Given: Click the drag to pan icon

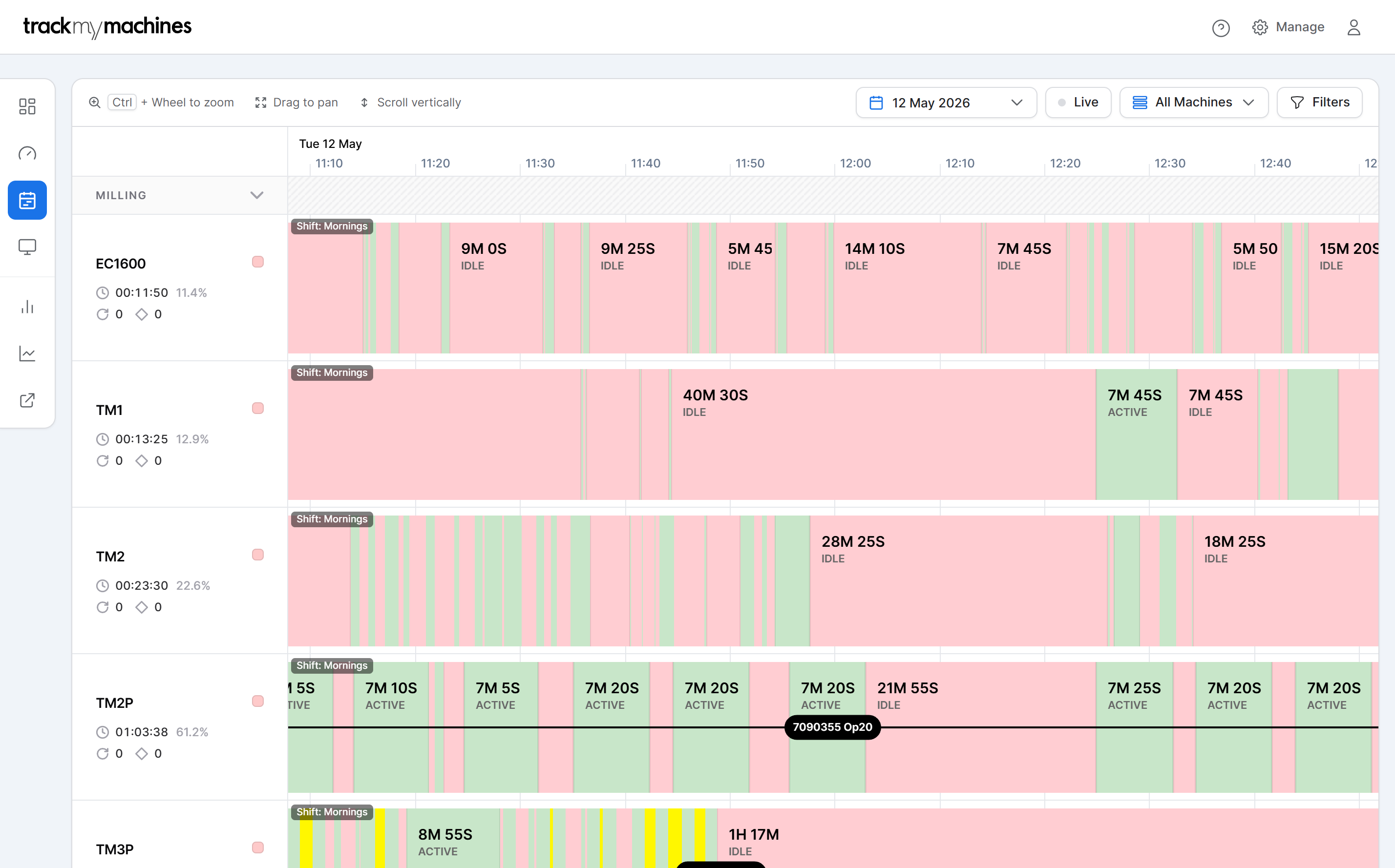Looking at the screenshot, I should pos(261,102).
